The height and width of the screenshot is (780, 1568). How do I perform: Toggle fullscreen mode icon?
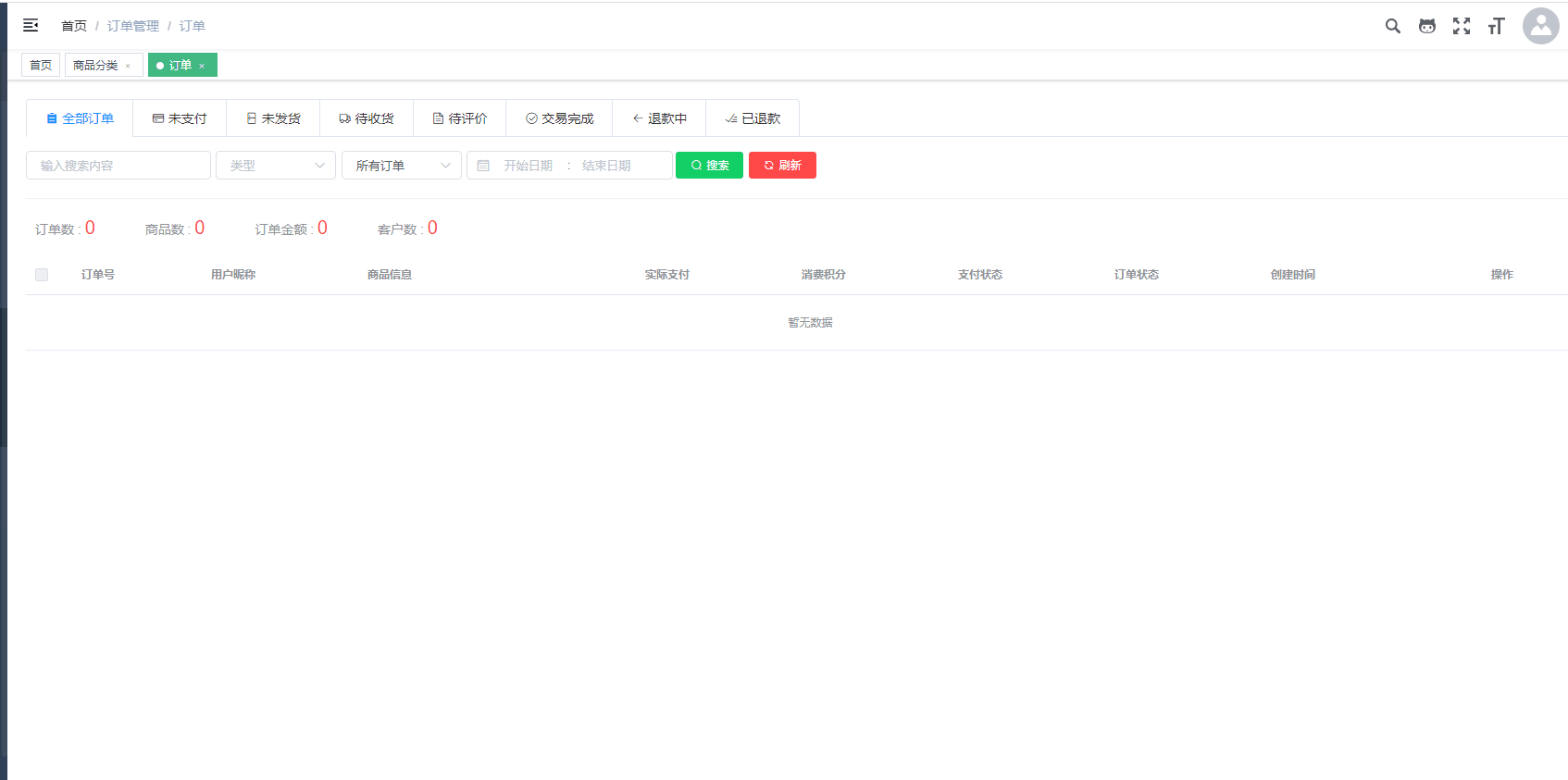coord(1461,26)
